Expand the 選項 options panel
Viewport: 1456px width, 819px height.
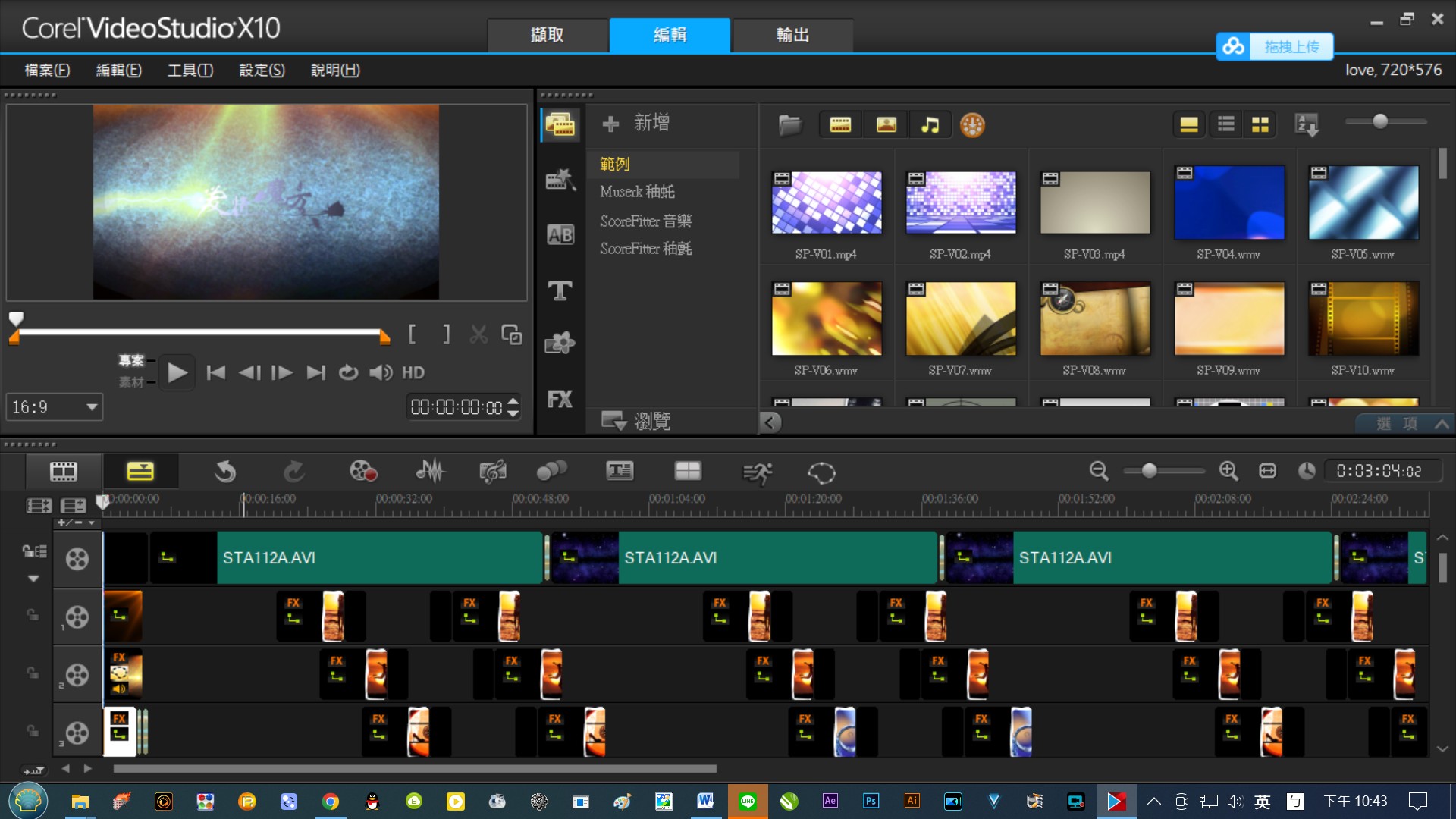[1405, 424]
